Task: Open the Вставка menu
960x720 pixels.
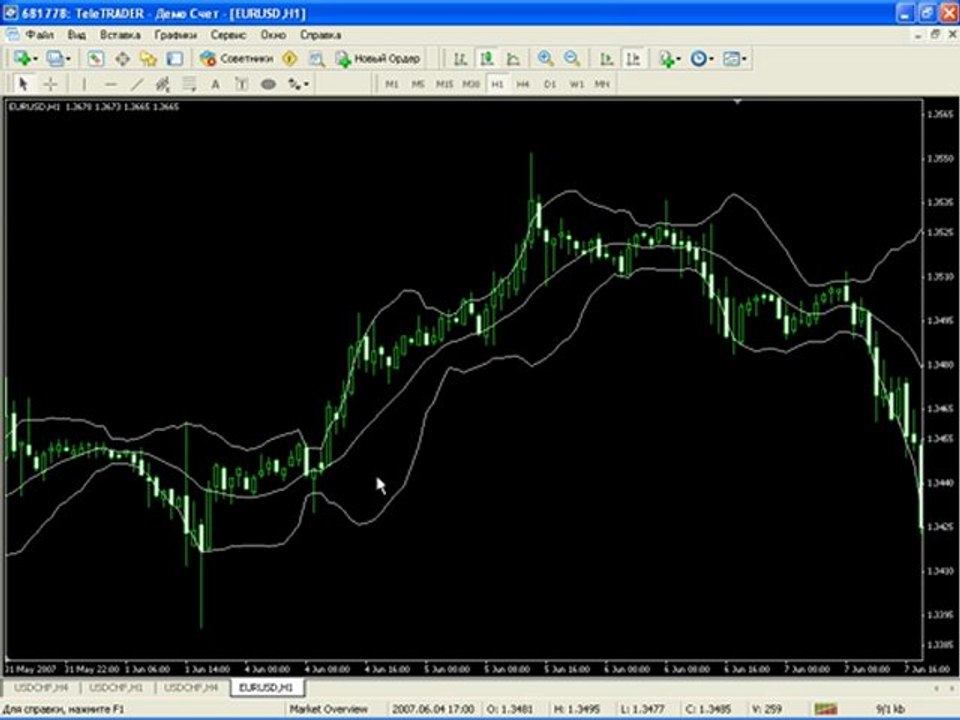Action: coord(120,35)
